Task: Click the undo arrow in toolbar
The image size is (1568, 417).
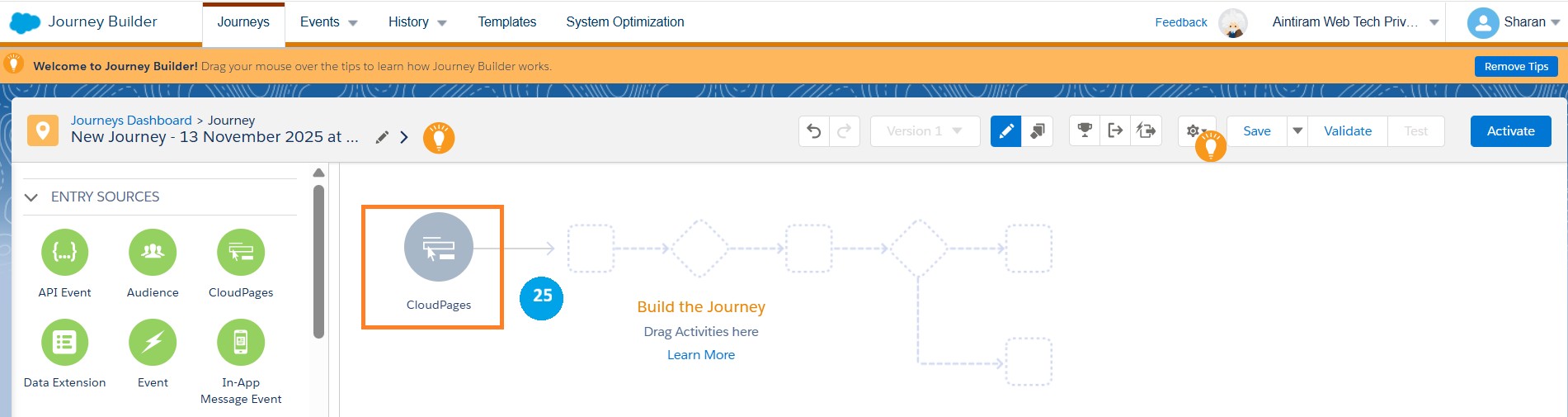Action: [x=814, y=131]
